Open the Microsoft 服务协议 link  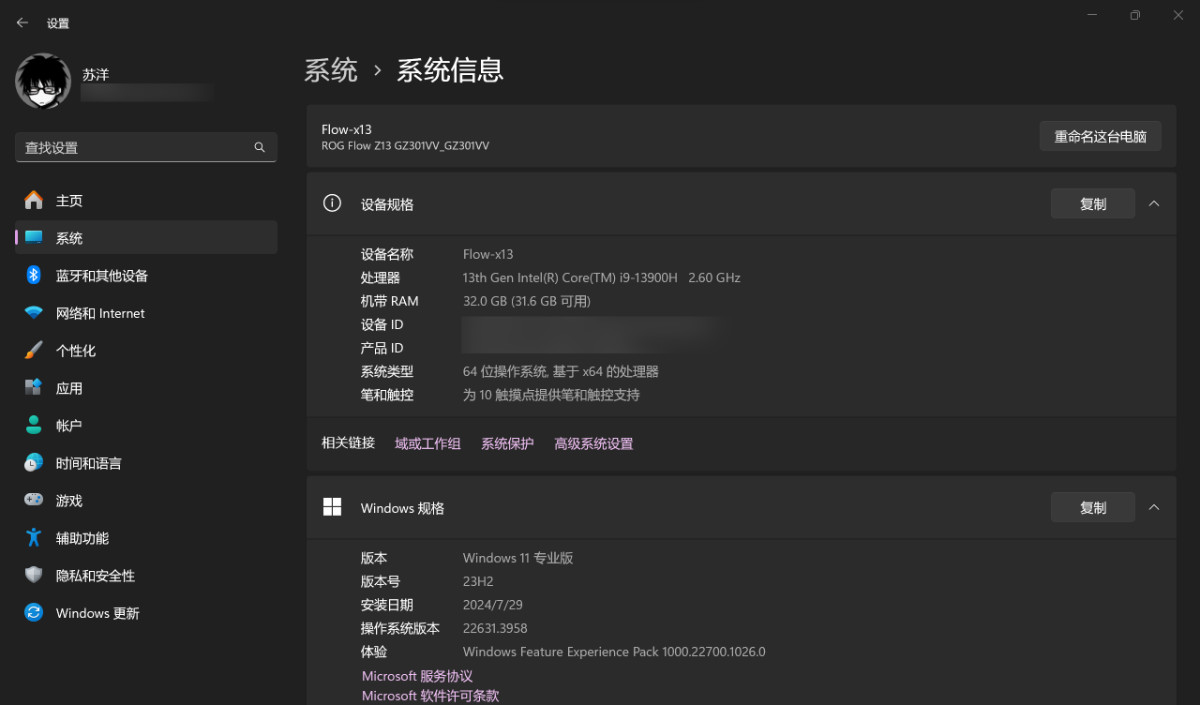pos(417,677)
